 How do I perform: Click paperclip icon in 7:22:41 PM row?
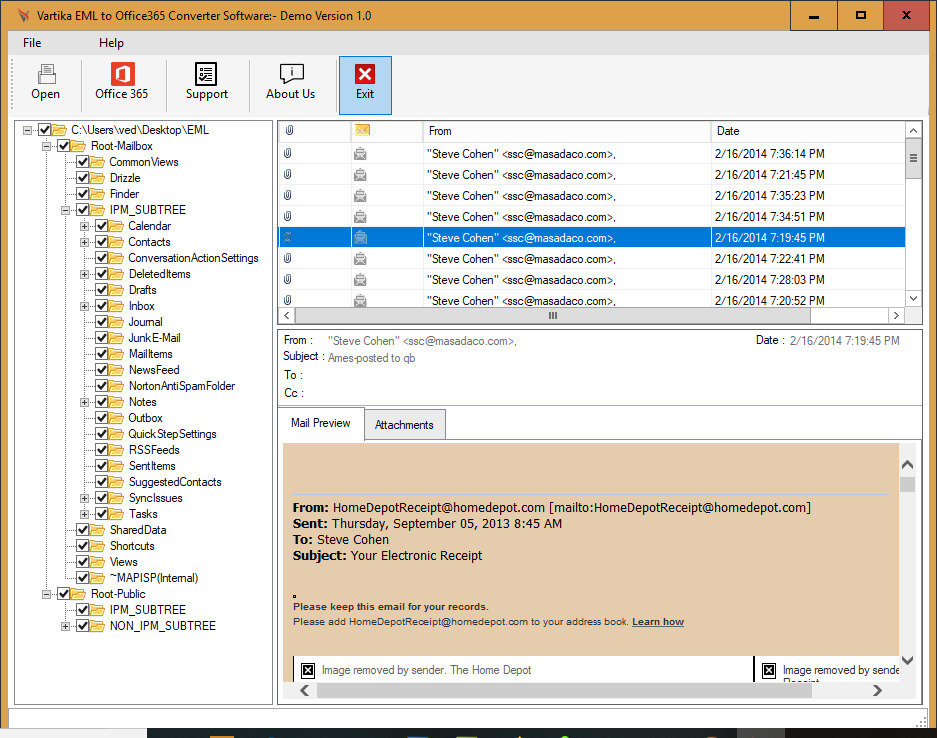tap(287, 258)
